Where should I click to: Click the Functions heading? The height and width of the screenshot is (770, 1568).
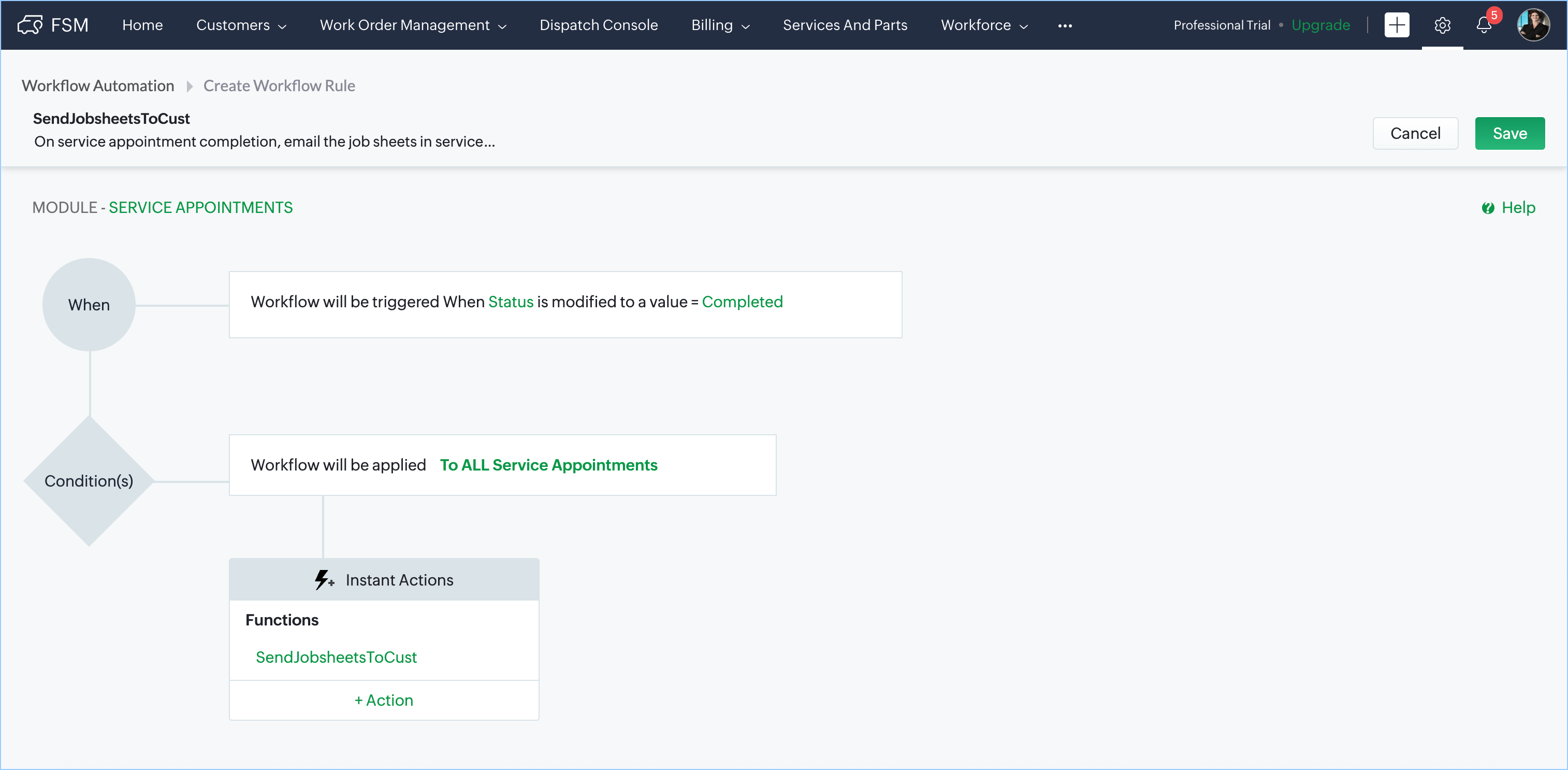point(282,620)
